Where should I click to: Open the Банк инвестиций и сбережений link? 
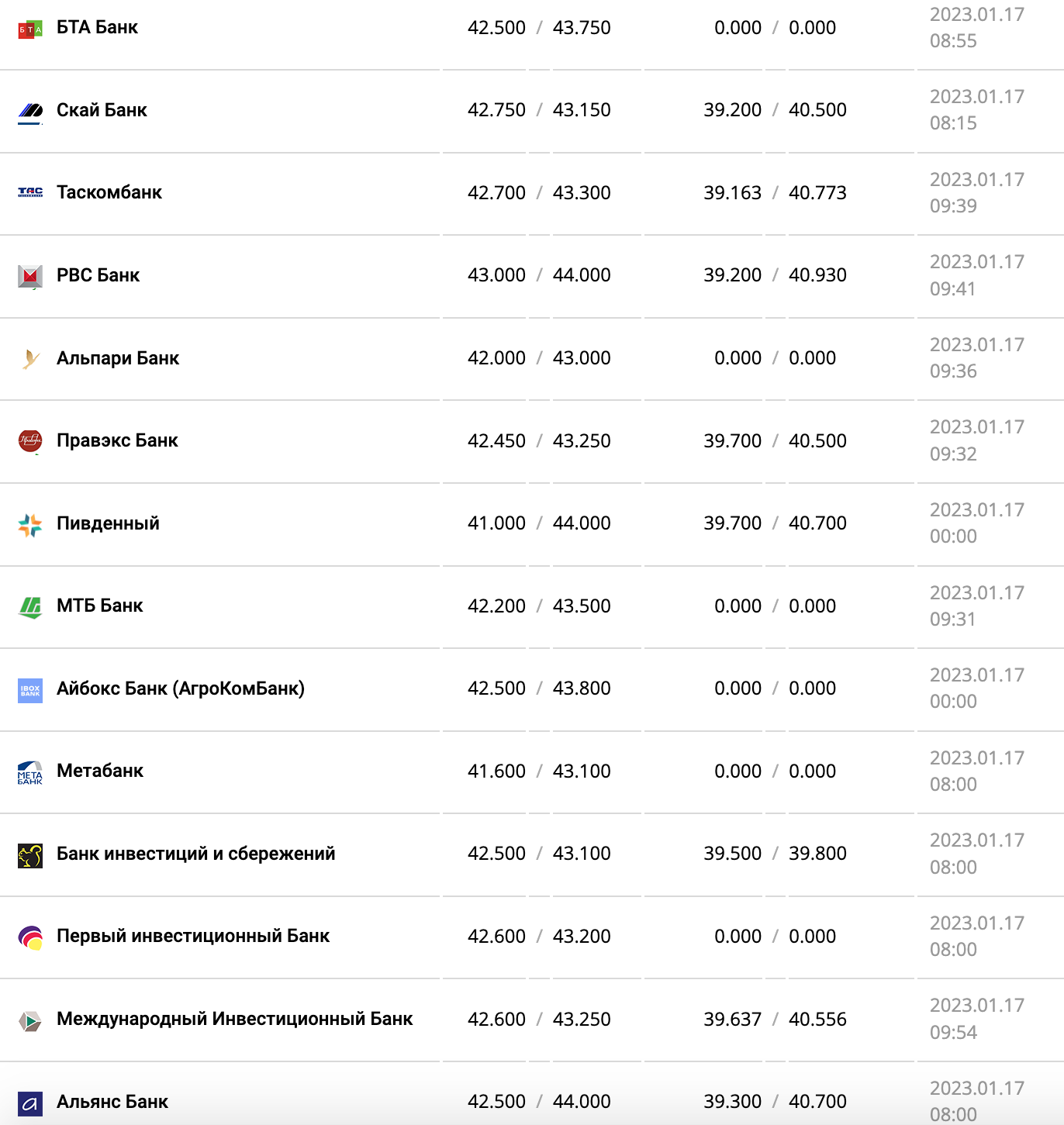point(195,854)
